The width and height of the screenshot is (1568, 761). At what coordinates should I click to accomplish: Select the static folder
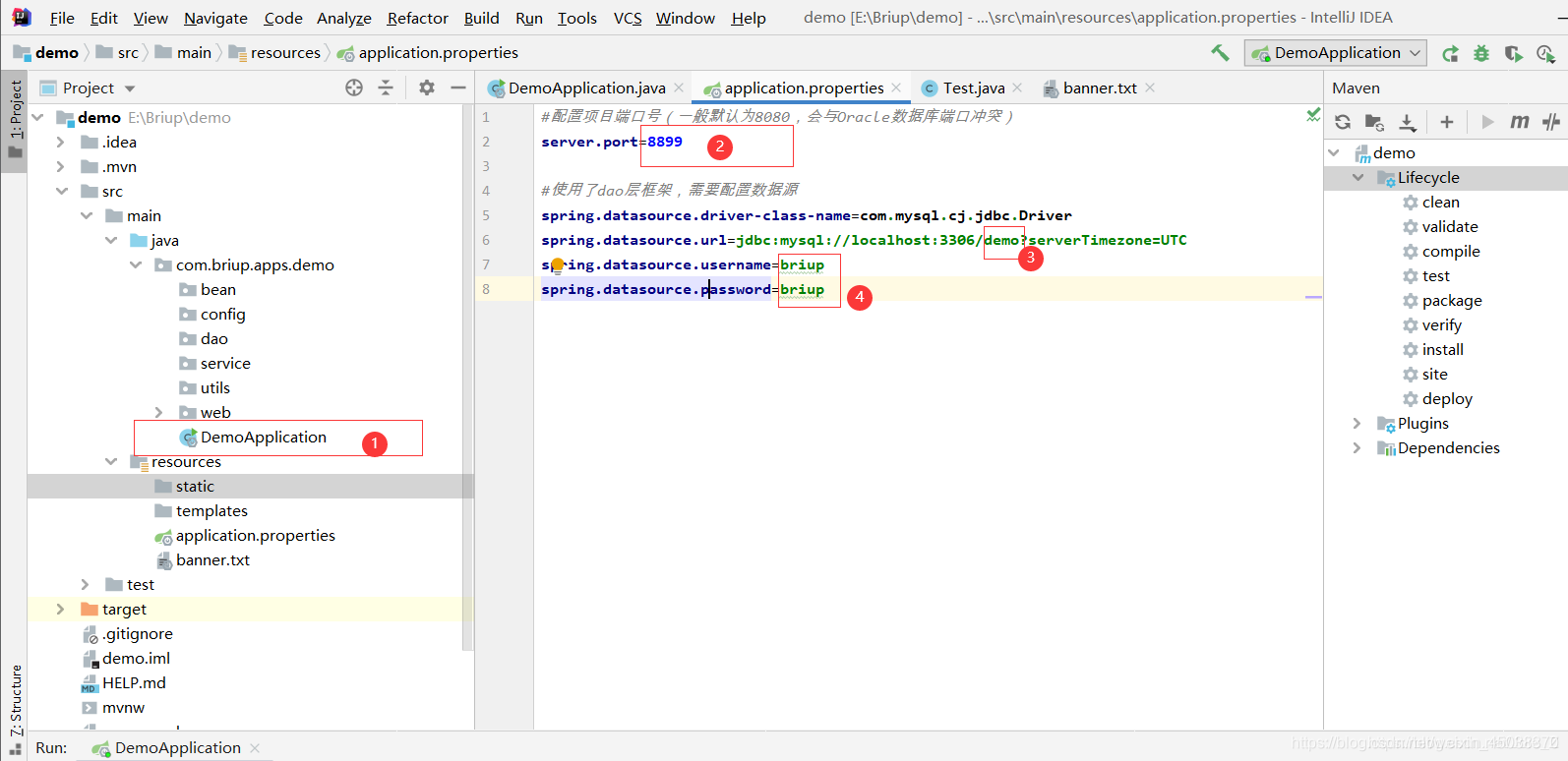point(195,486)
